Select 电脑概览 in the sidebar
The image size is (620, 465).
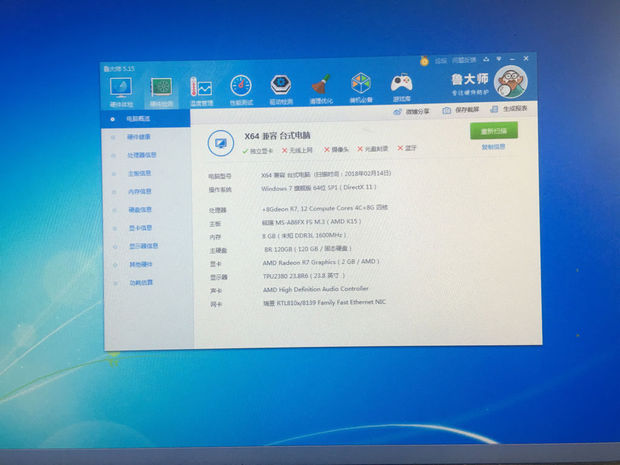[146, 119]
